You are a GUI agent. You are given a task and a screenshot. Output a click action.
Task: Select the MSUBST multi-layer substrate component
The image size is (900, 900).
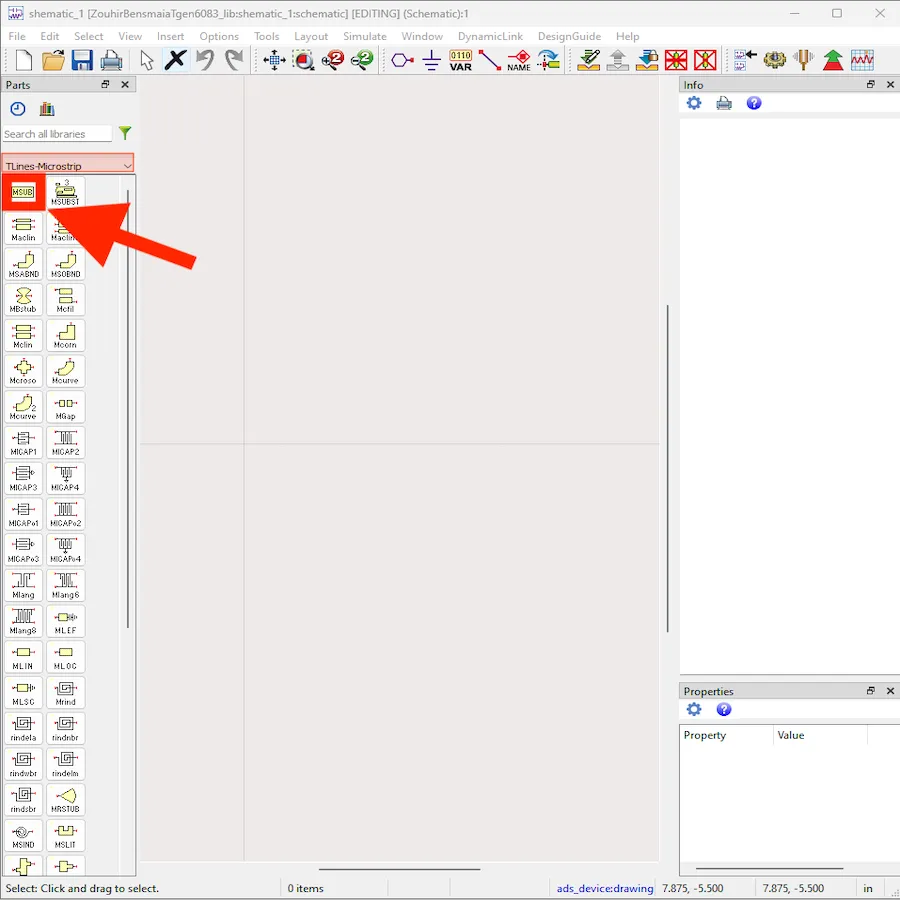(65, 192)
